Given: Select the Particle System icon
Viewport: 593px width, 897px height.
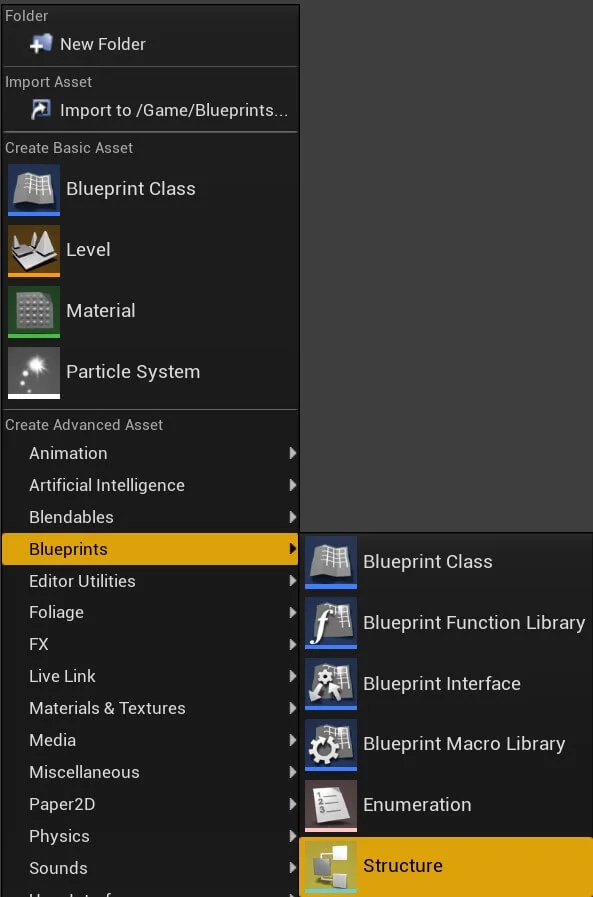Looking at the screenshot, I should (x=34, y=372).
